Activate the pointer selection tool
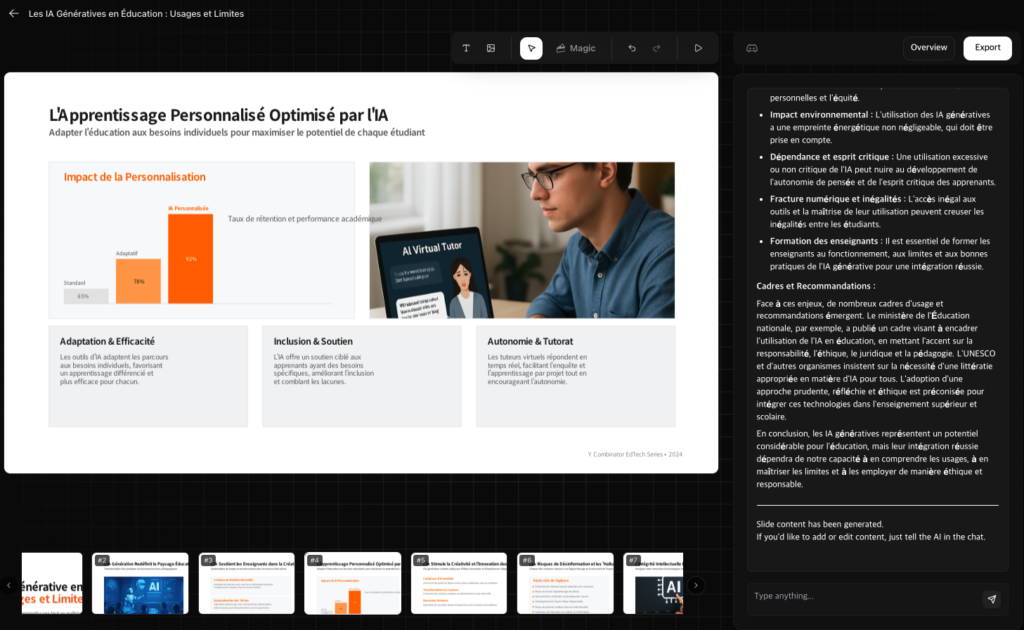Viewport: 1024px width, 630px height. coord(531,48)
